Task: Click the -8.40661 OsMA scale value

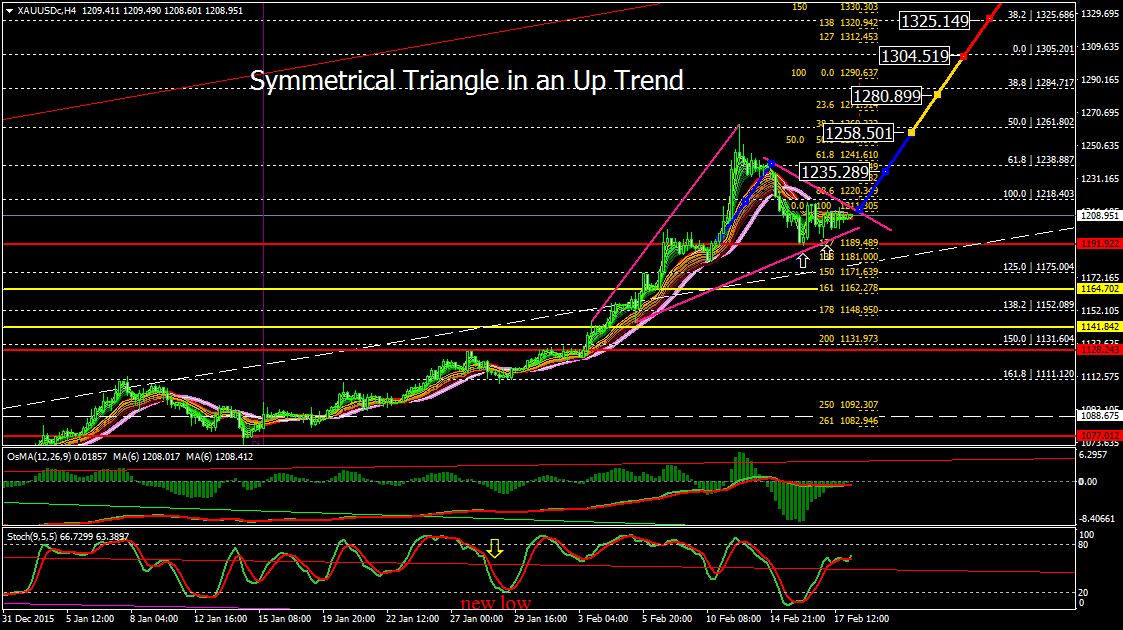Action: 1097,519
